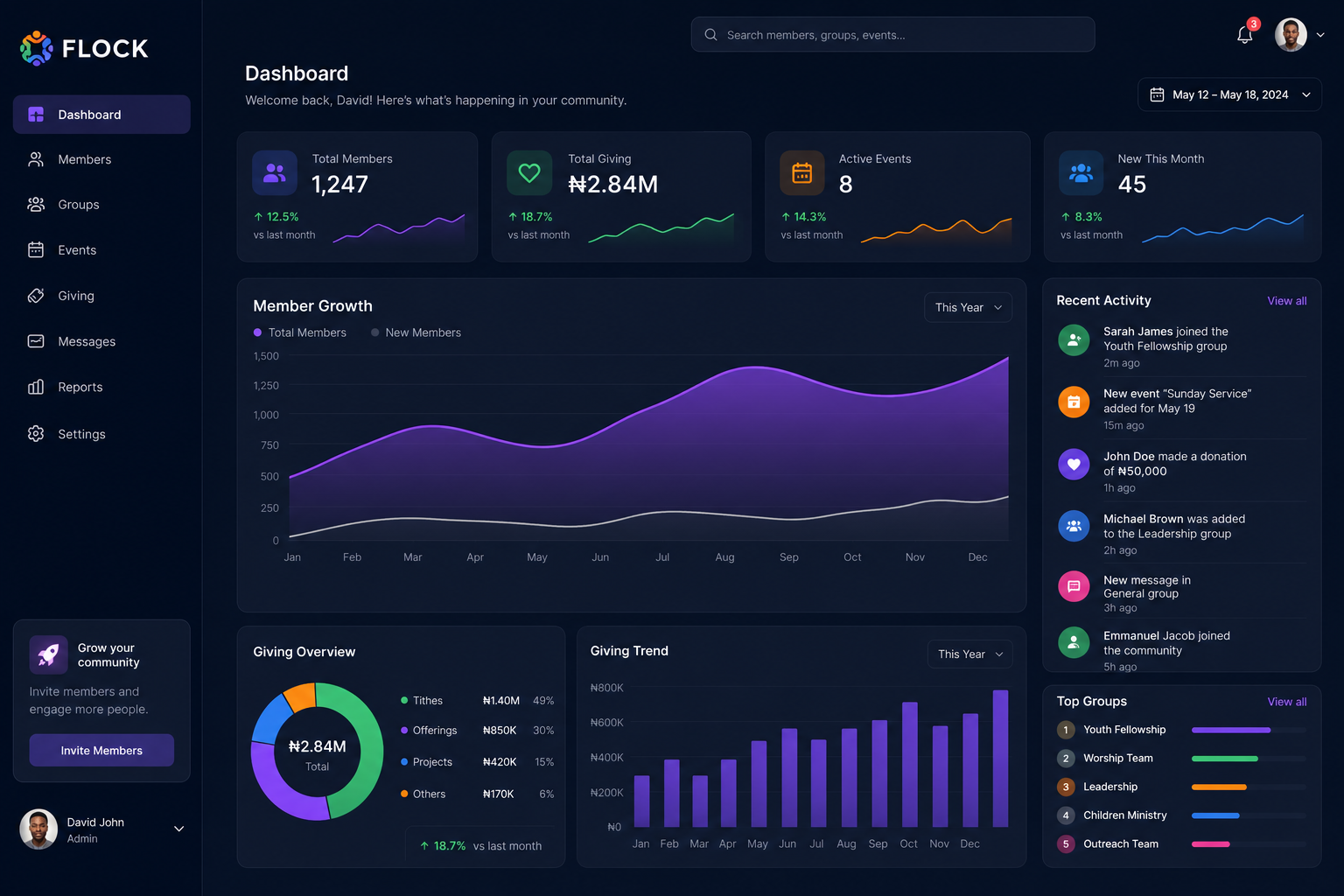
Task: Click David John avatar in sidebar
Action: tap(38, 829)
